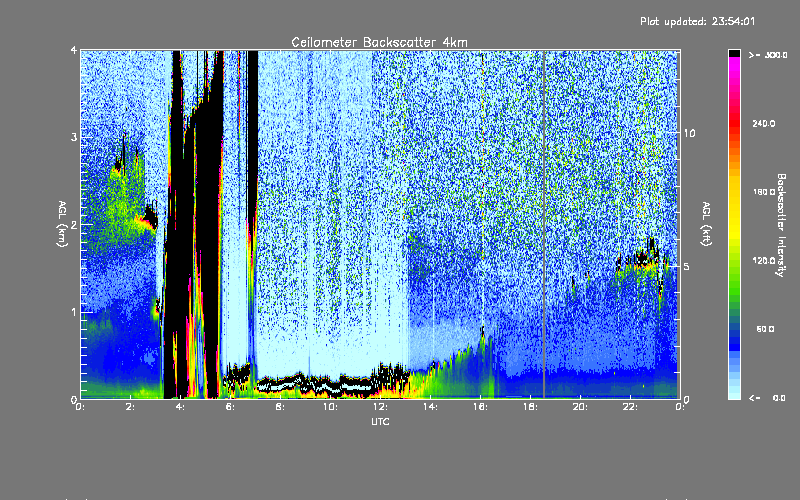This screenshot has width=800, height=500.
Task: Click the 6: tick on time axis
Action: coord(230,407)
